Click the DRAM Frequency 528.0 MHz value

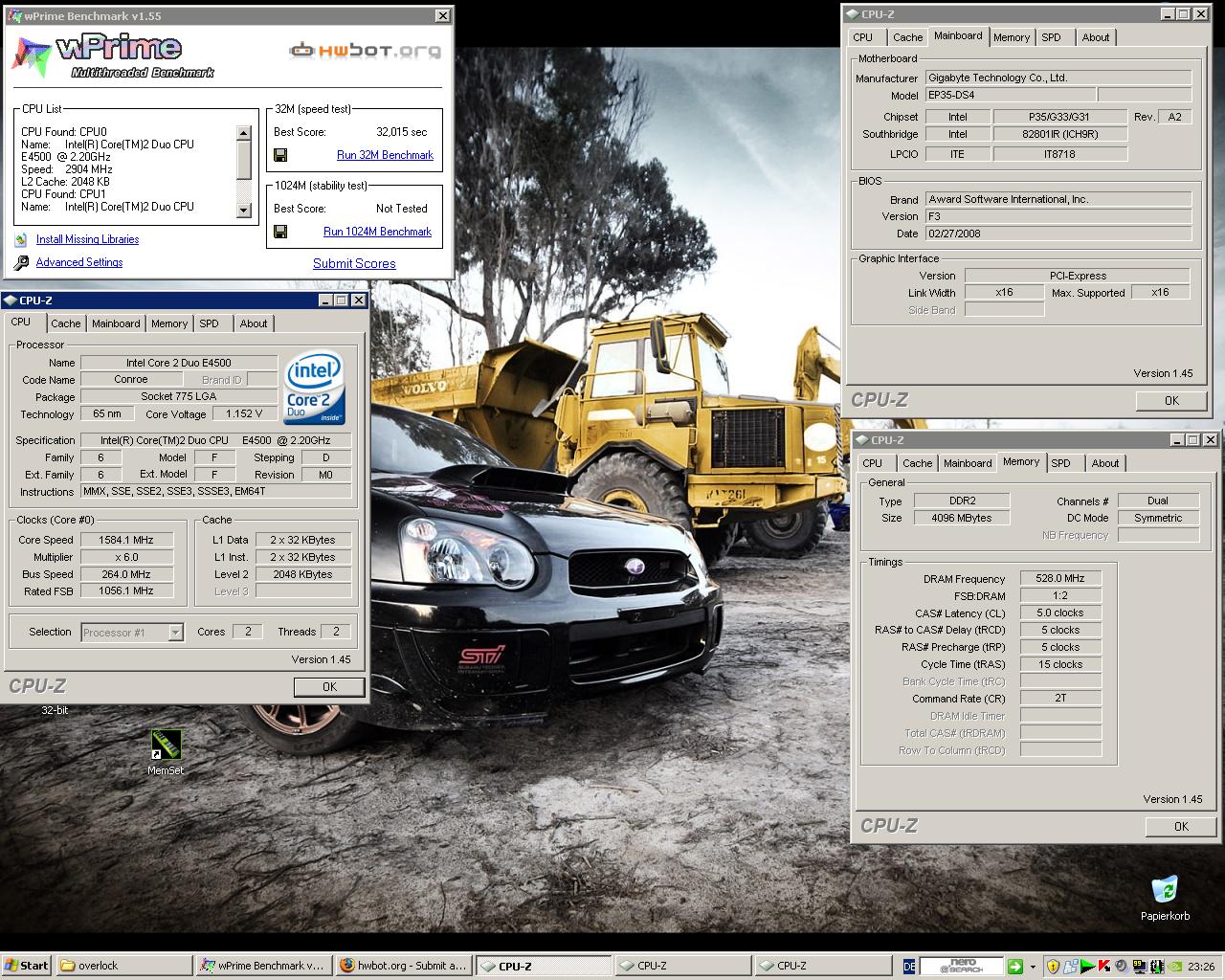point(1060,578)
